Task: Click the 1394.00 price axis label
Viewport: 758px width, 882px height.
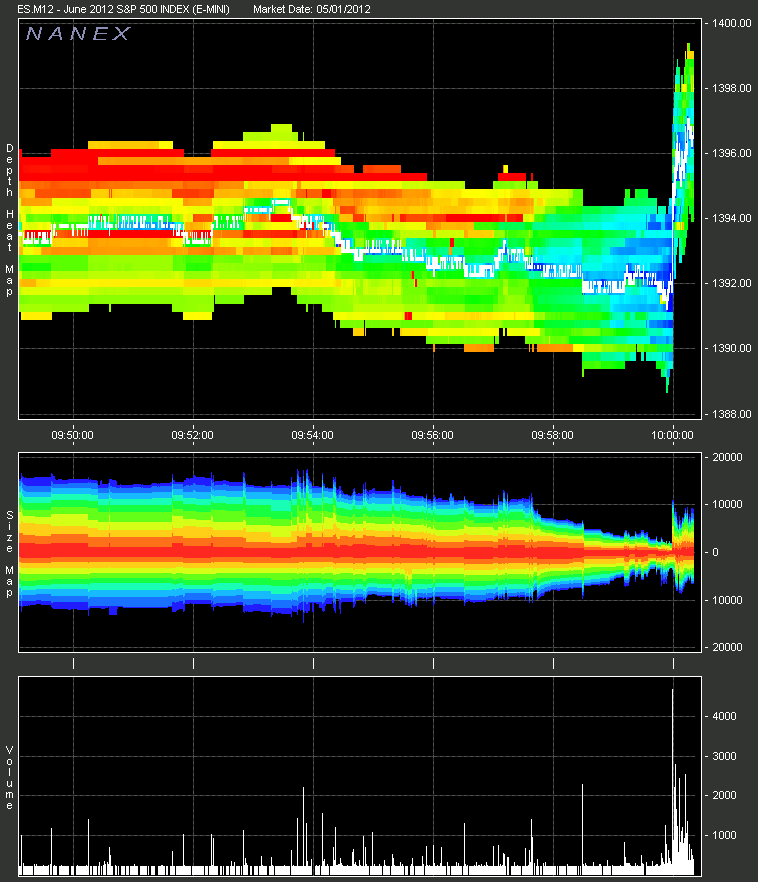Action: [x=731, y=218]
